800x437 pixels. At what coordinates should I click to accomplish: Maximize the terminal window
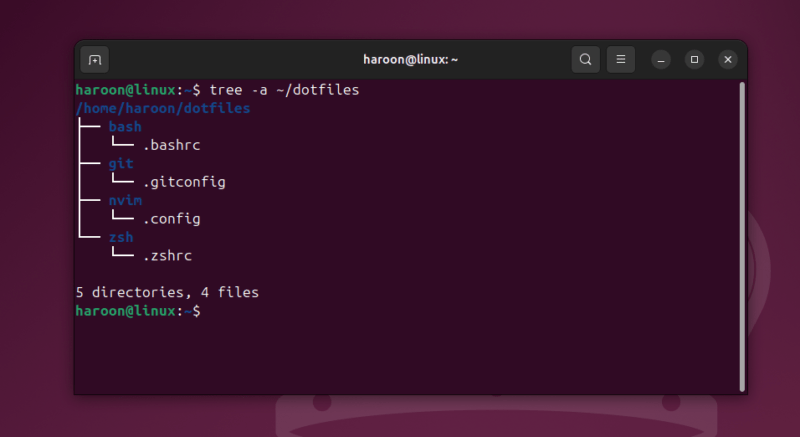pyautogui.click(x=694, y=60)
